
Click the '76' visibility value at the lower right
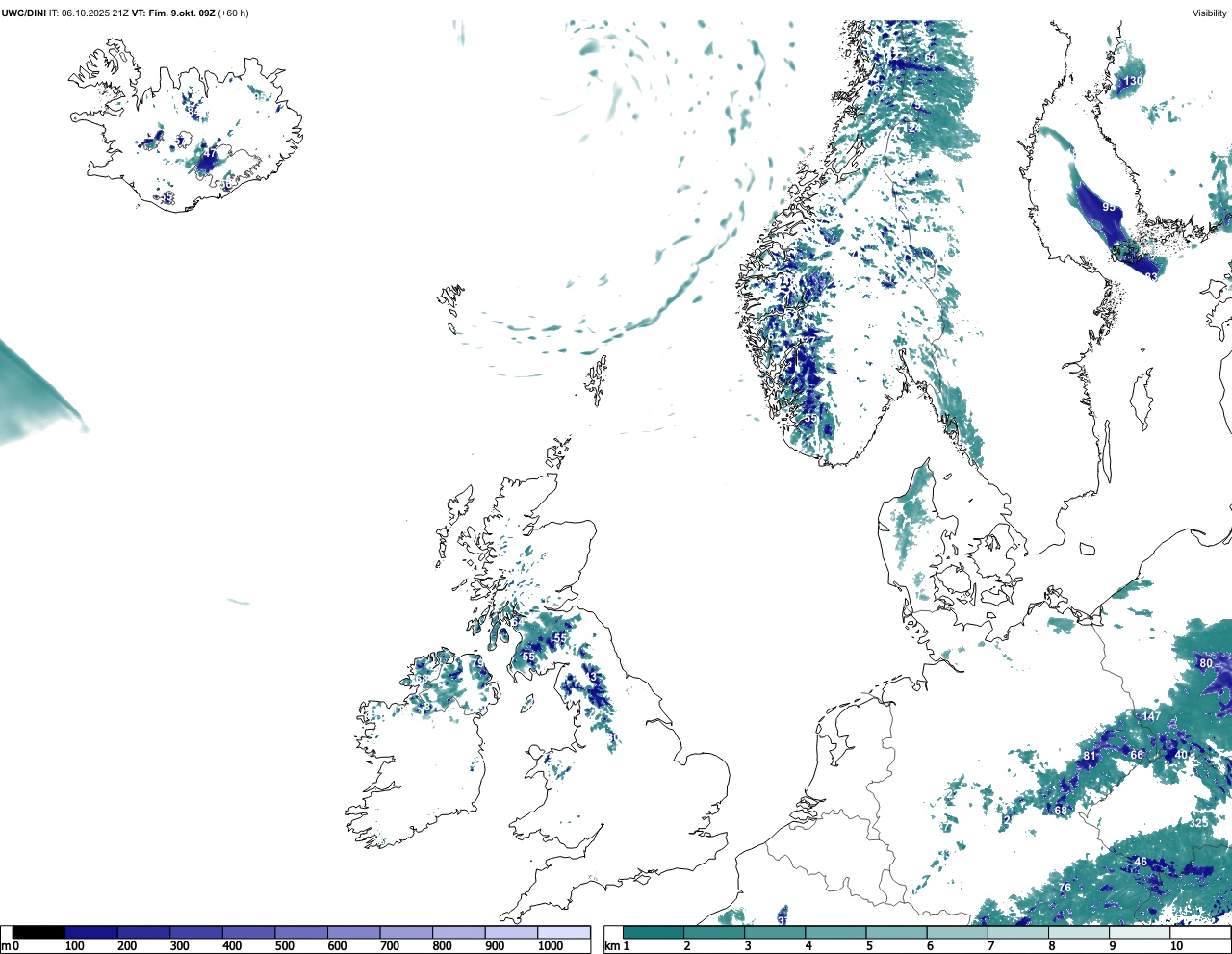(x=1065, y=888)
